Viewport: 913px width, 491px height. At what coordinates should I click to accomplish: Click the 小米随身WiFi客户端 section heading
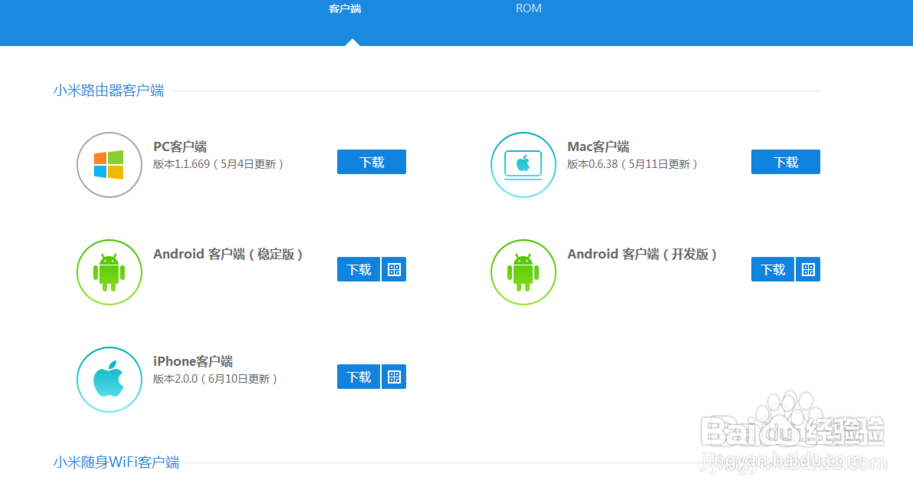coord(116,462)
